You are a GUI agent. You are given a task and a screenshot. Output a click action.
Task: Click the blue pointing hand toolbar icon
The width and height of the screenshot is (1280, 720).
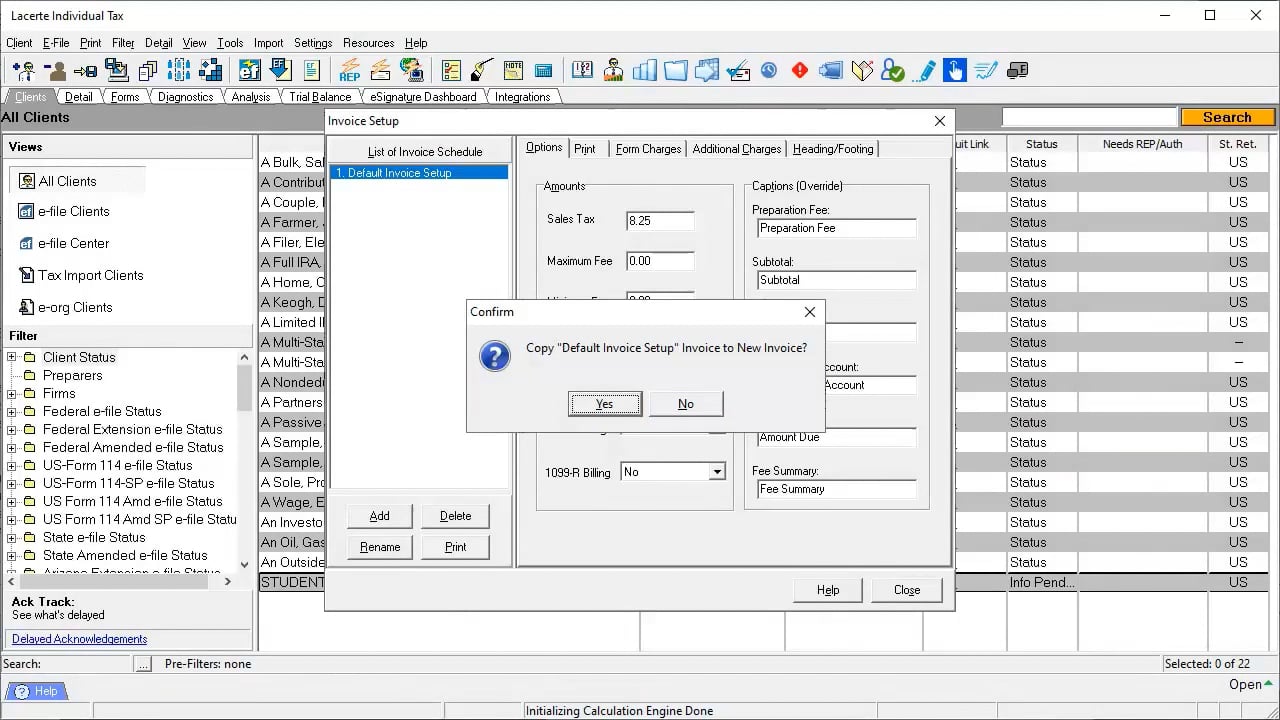click(x=954, y=70)
